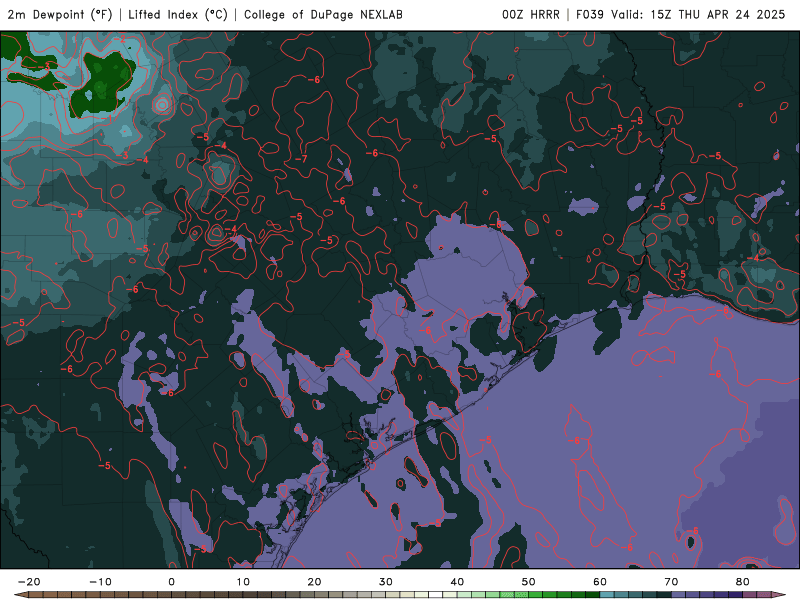Click the 0 legend value
The height and width of the screenshot is (600, 800).
(171, 582)
